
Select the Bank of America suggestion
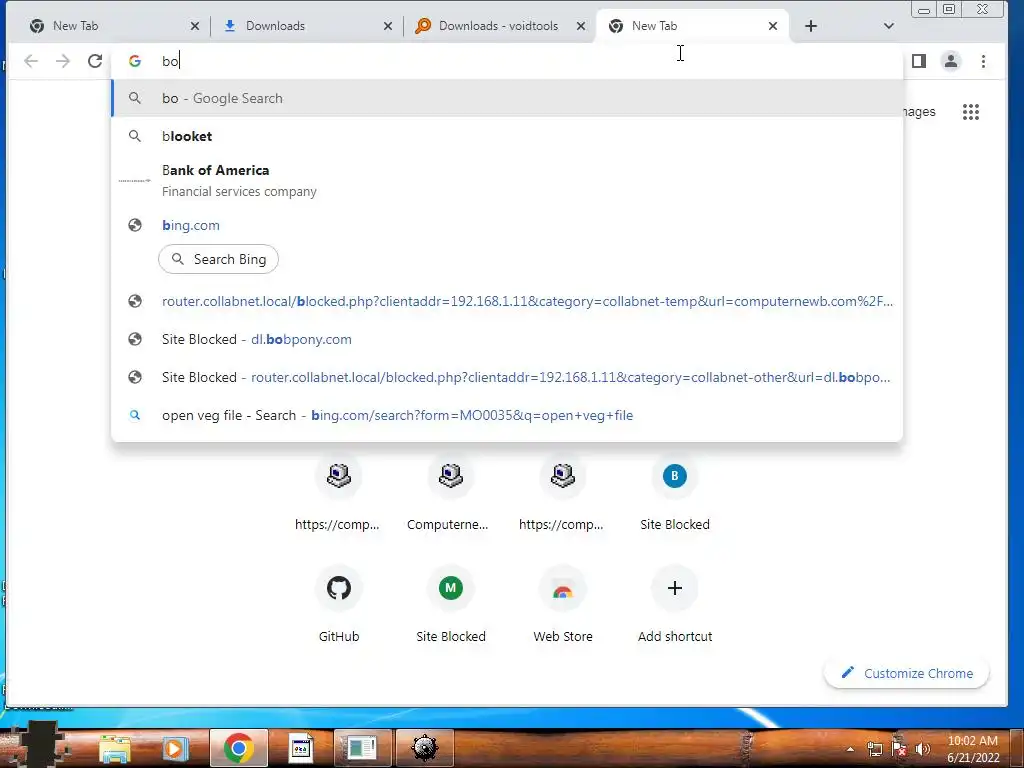coord(507,180)
